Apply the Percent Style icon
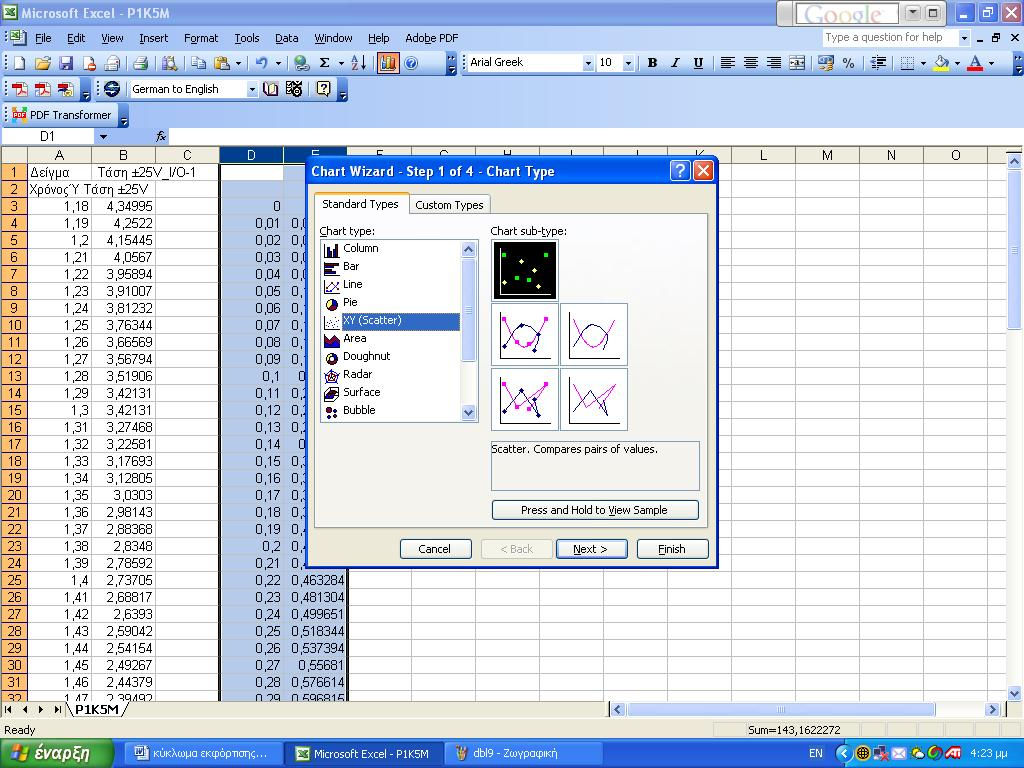The image size is (1024, 768). (848, 63)
